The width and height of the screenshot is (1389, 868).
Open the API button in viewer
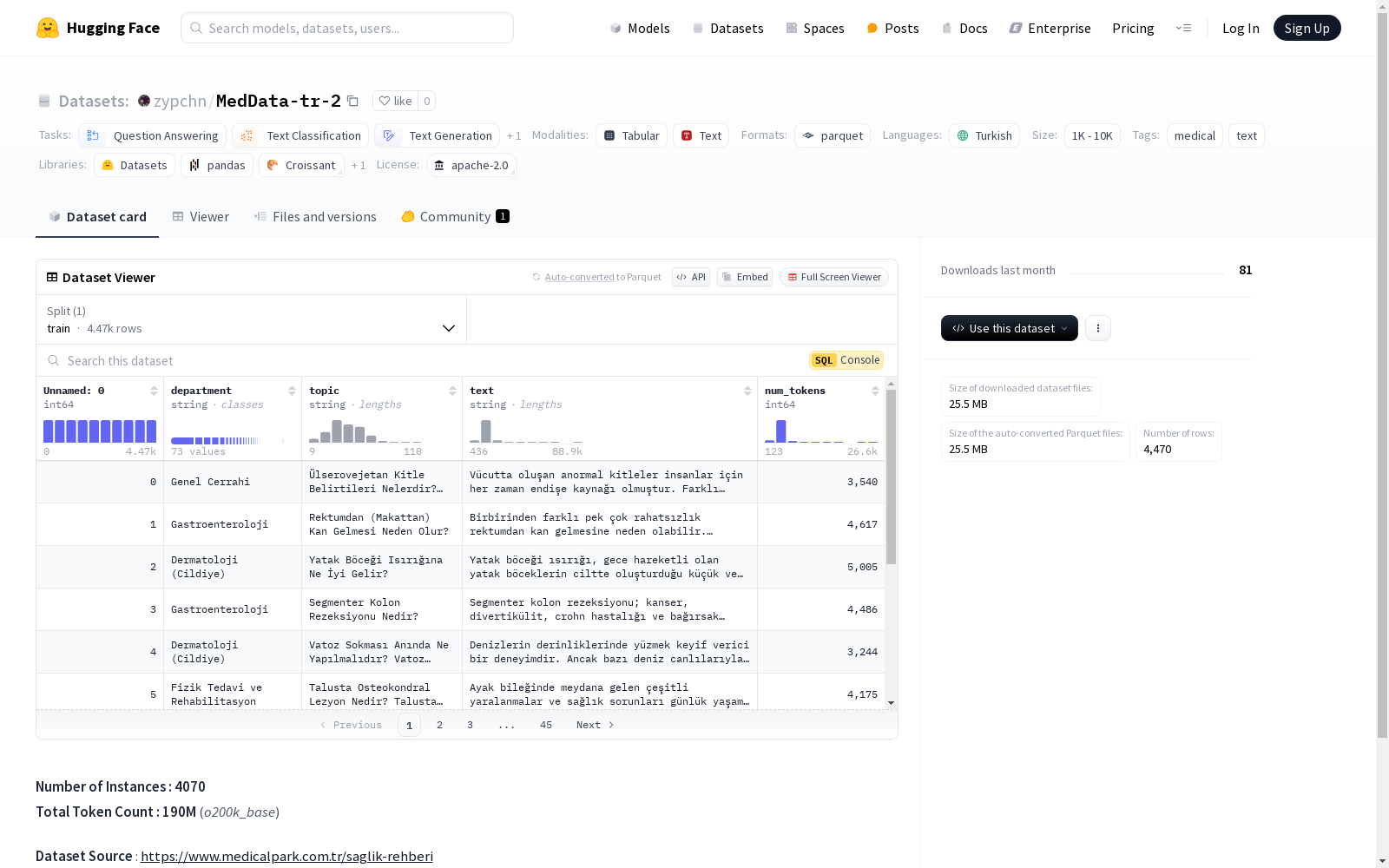pos(691,277)
